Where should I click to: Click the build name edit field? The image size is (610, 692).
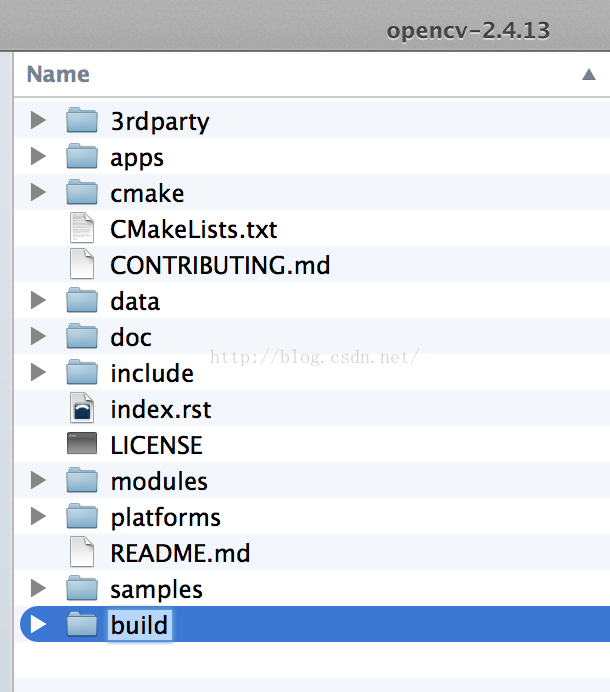139,625
